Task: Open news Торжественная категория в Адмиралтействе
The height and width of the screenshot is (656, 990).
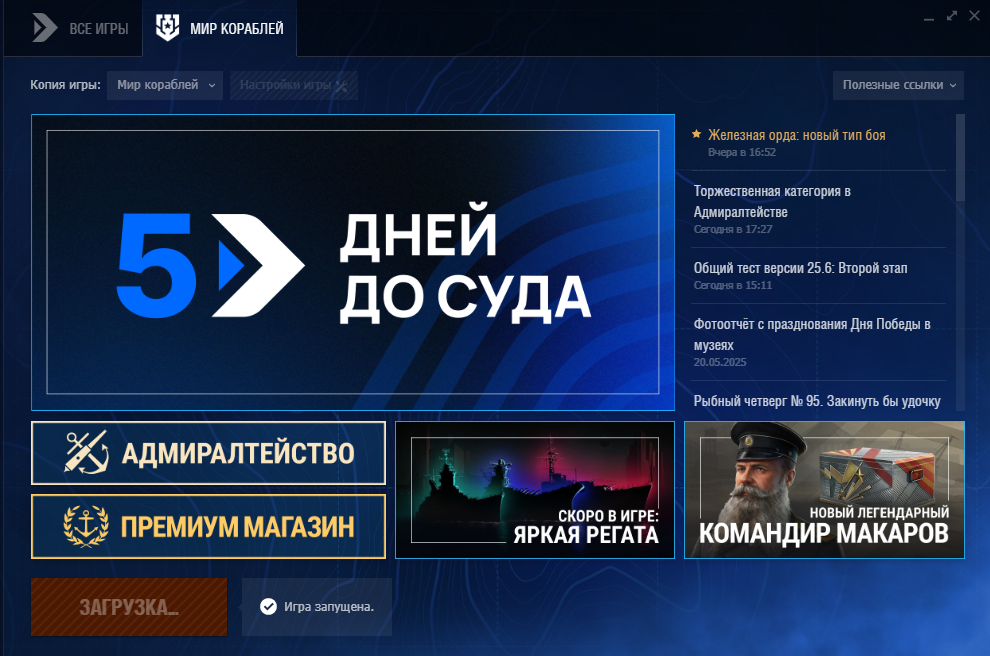Action: tap(772, 201)
